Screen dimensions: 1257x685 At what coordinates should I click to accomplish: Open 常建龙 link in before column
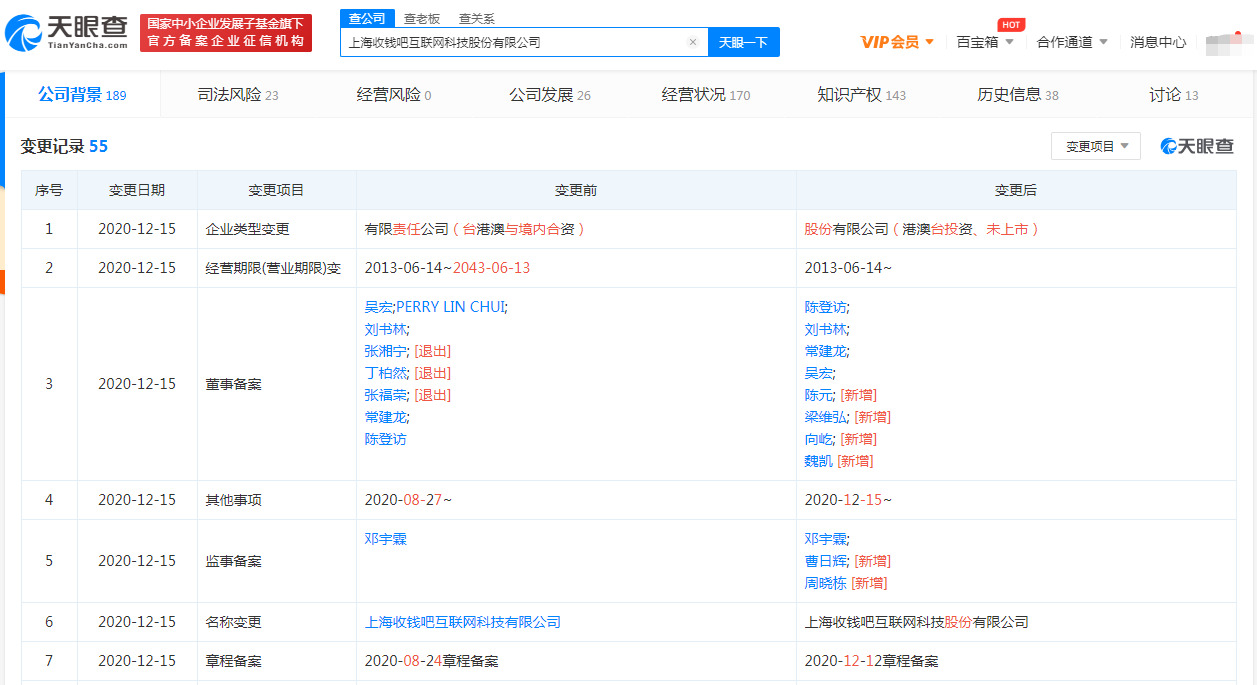tap(386, 417)
